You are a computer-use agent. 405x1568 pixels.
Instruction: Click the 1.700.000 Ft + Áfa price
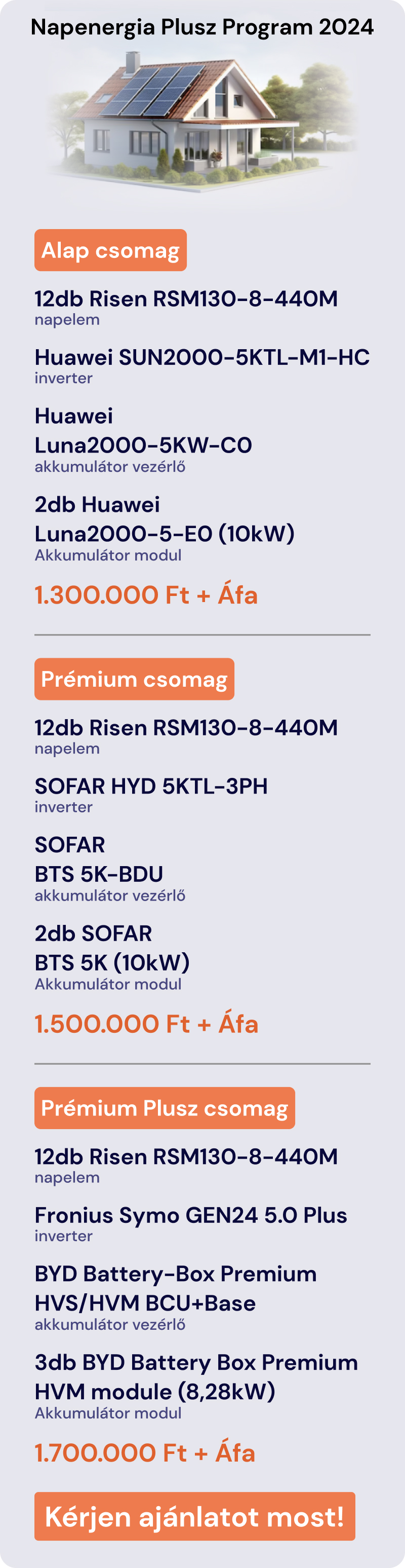pyautogui.click(x=145, y=1452)
